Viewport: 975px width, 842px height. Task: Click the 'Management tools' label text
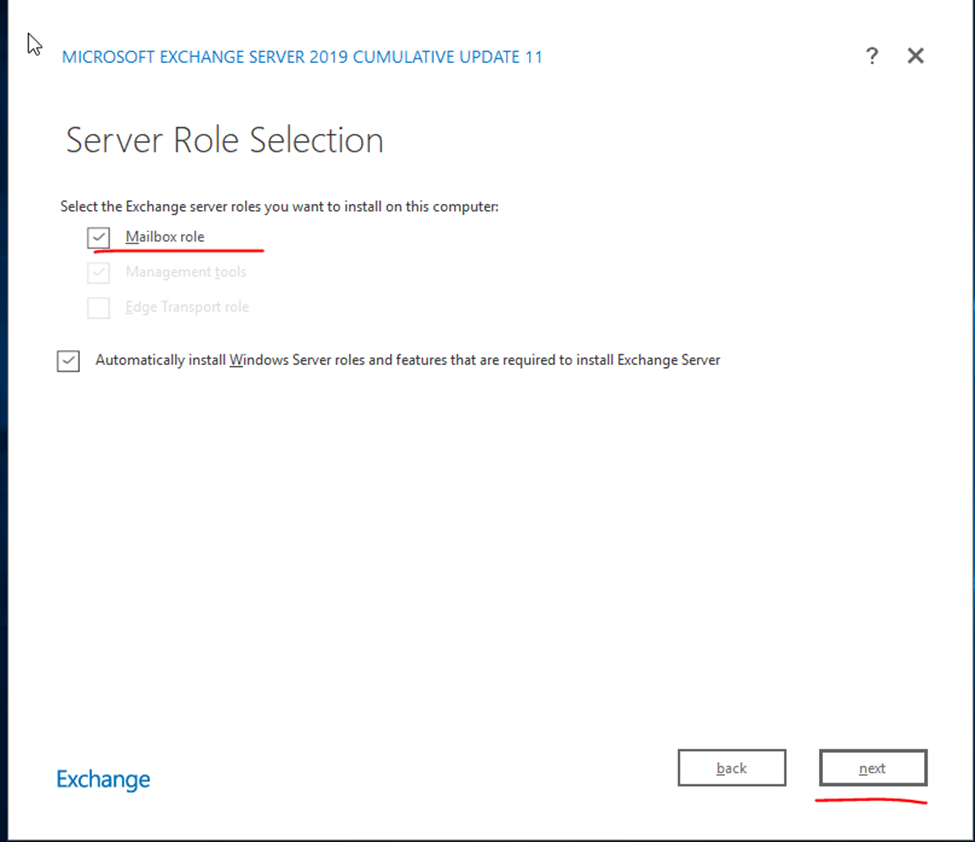tap(185, 272)
